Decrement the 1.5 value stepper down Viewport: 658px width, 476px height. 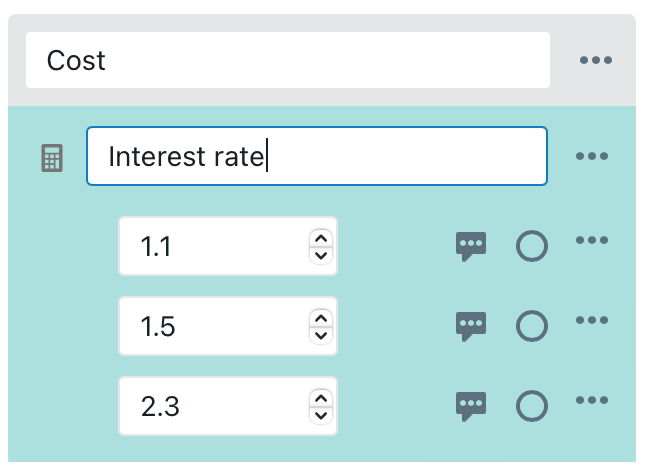pyautogui.click(x=320, y=333)
